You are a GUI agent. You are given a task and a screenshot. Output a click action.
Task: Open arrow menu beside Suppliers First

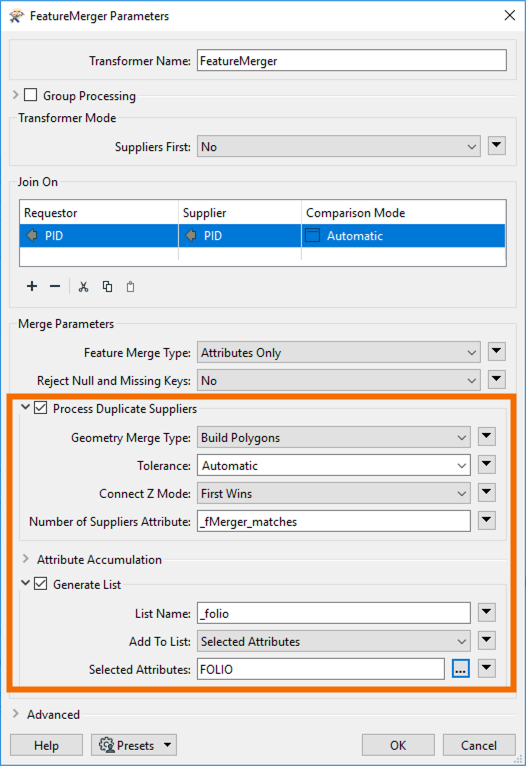coord(497,146)
